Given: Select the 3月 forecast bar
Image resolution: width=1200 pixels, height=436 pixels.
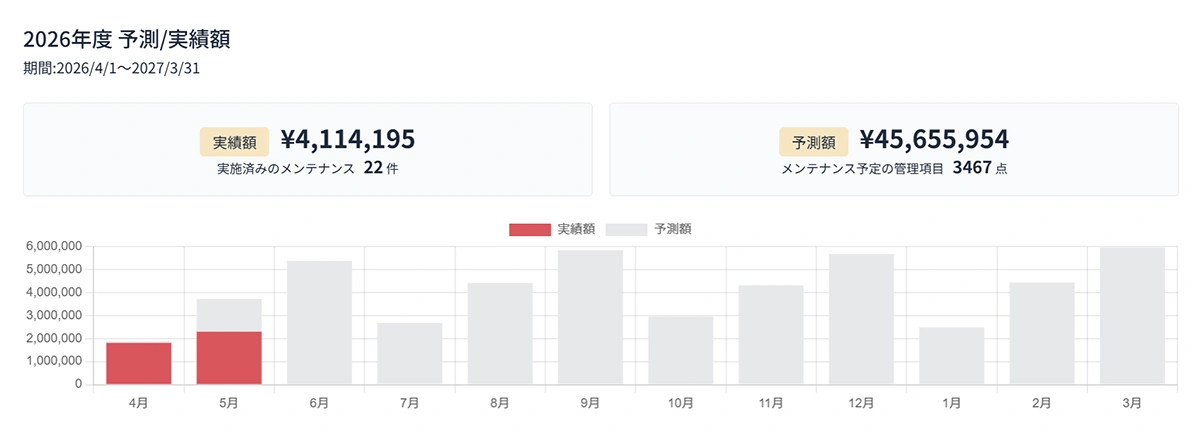Looking at the screenshot, I should click(1132, 316).
